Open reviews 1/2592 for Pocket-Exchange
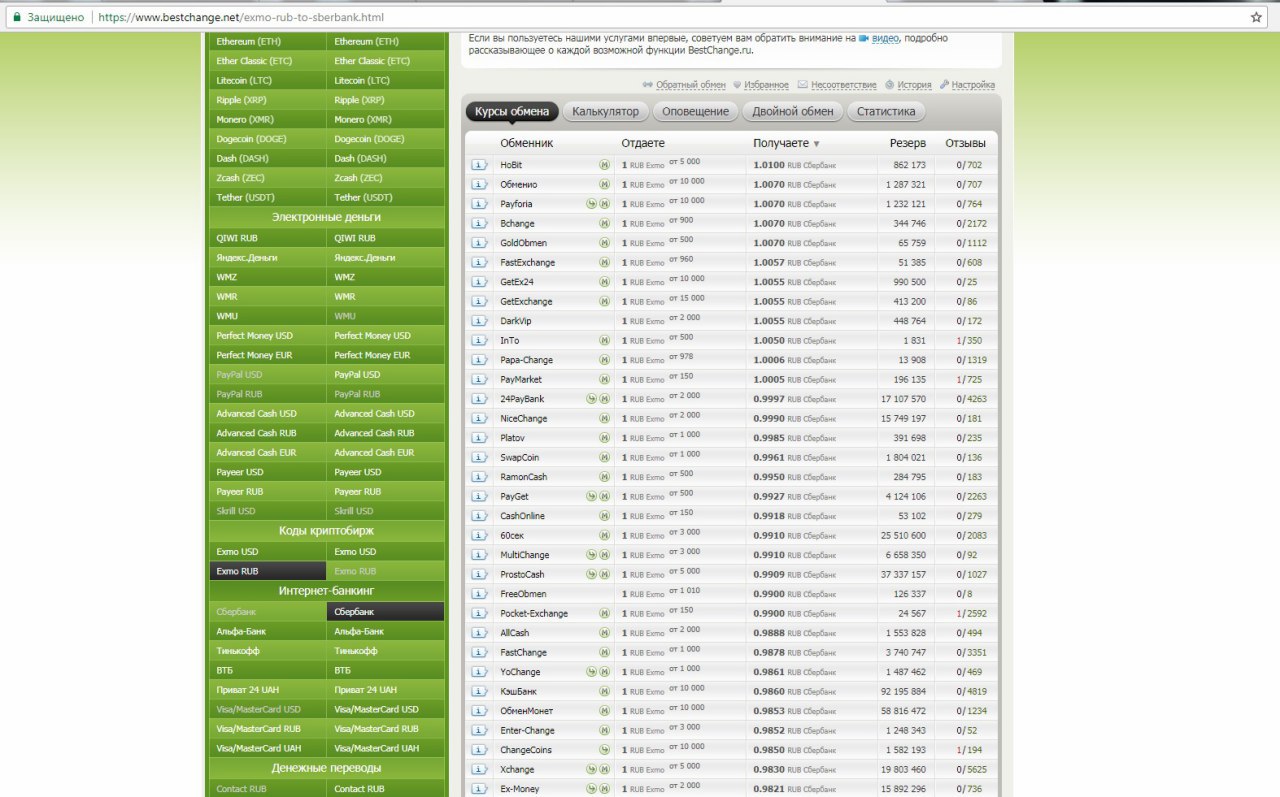Viewport: 1280px width, 797px height. pyautogui.click(x=971, y=614)
